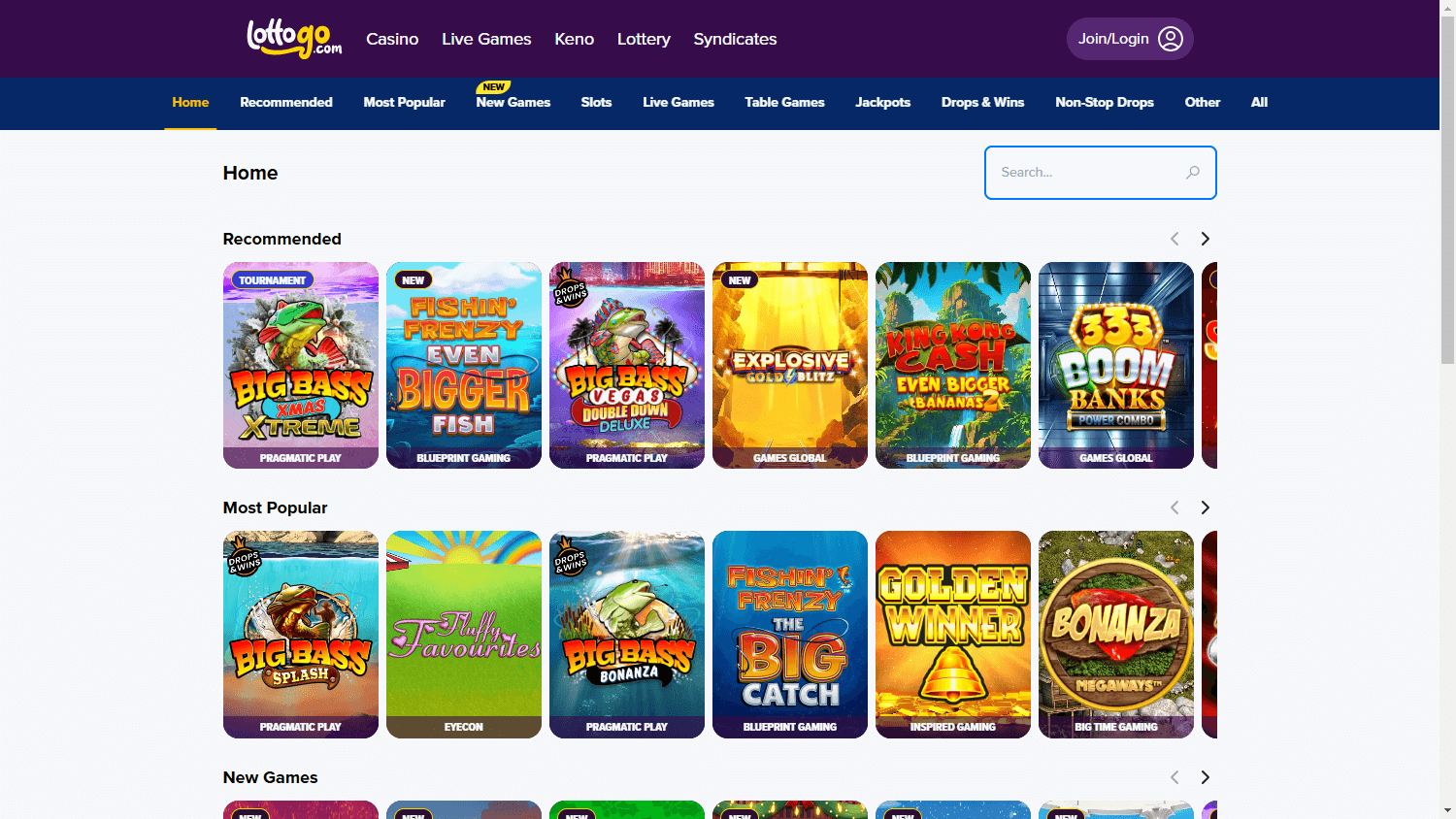Open Fluffy Favourites game
Screen dimensions: 1456x819
pyautogui.click(x=464, y=635)
